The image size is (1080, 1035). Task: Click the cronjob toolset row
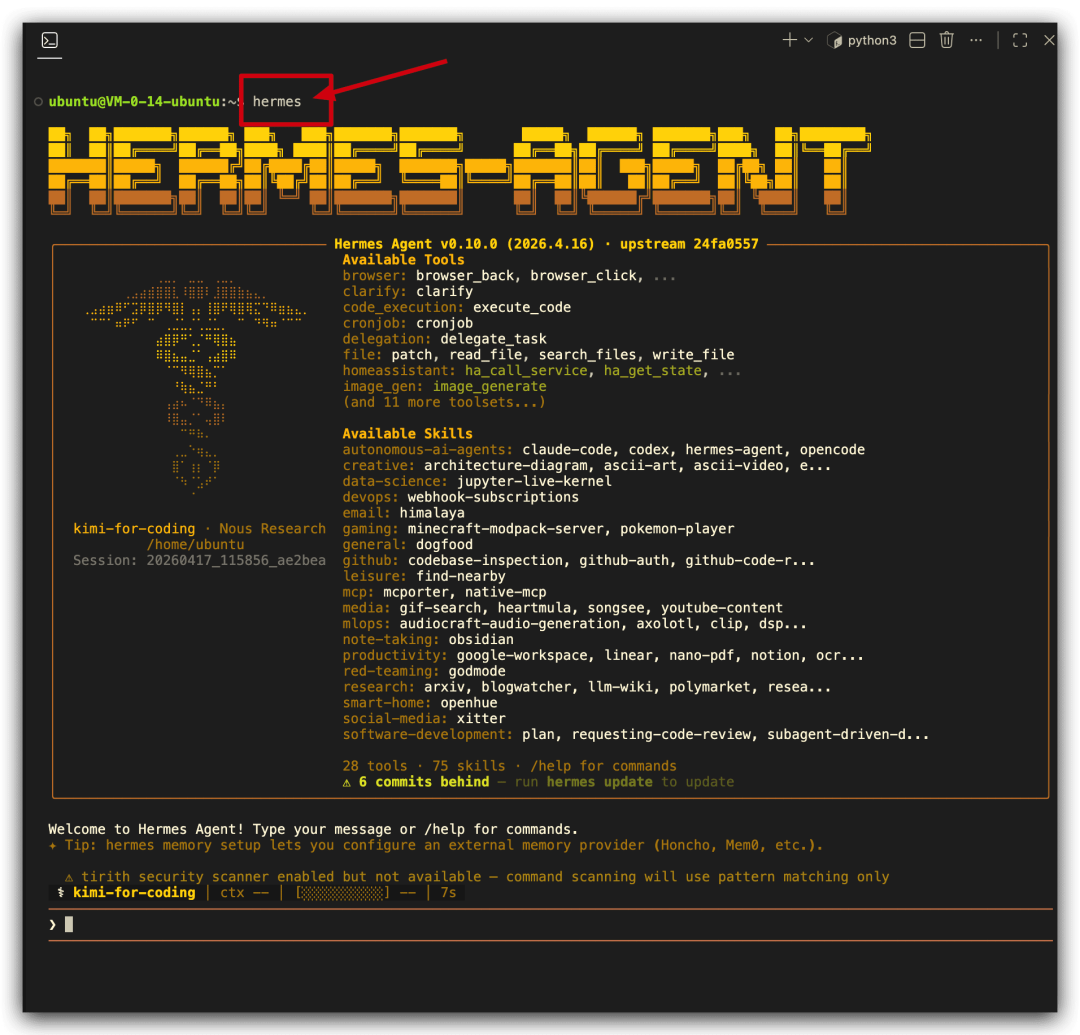408,323
